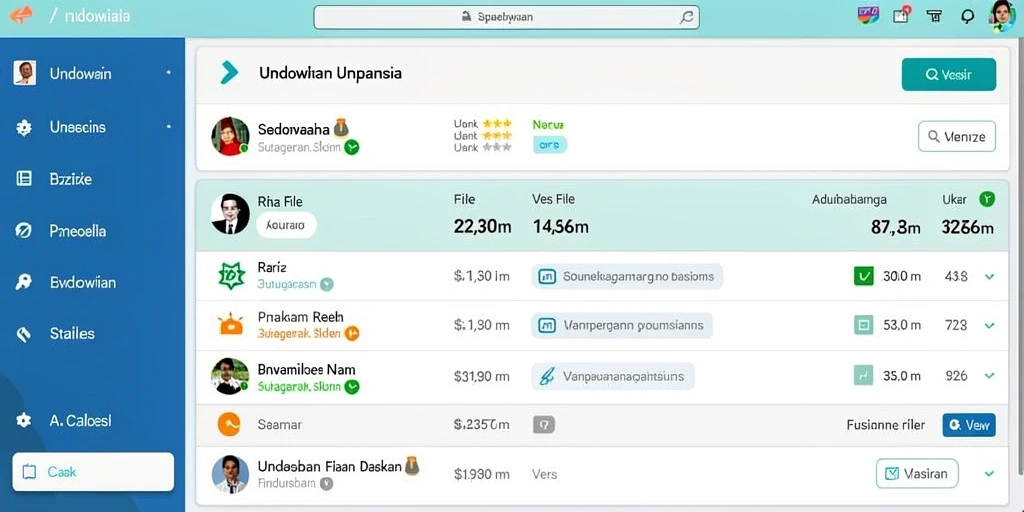Click the orange arrow logo icon

point(20,14)
